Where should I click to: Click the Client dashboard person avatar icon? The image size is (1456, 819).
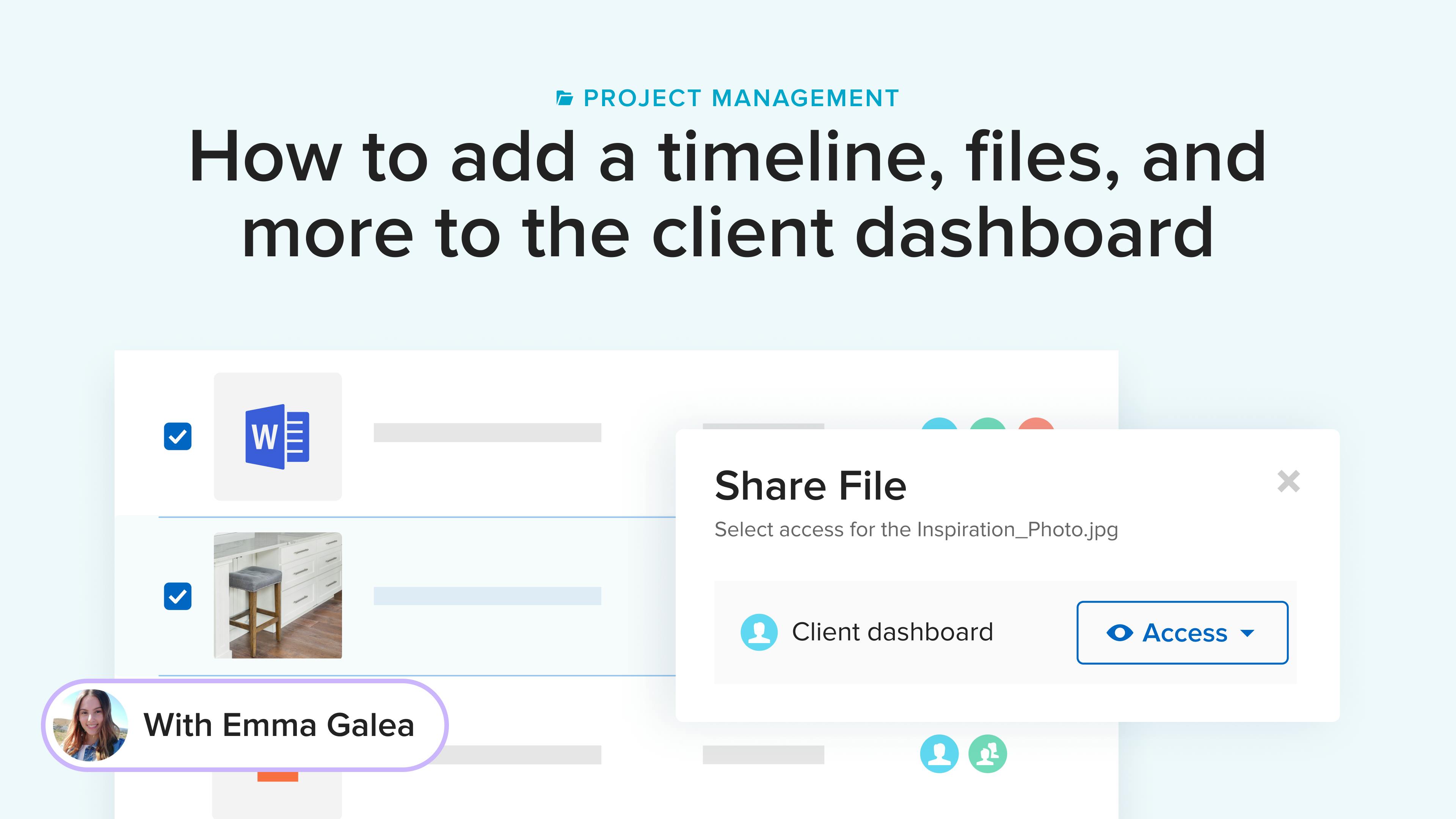[x=758, y=632]
